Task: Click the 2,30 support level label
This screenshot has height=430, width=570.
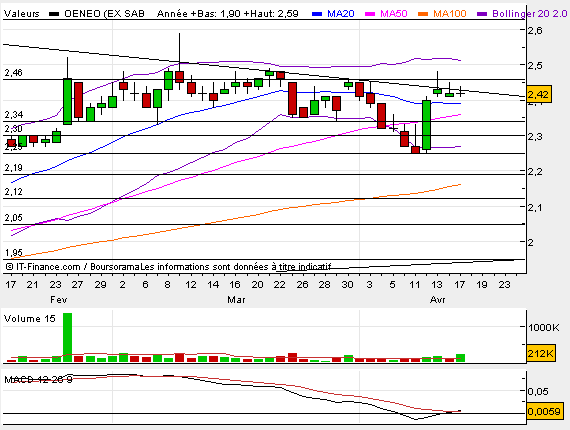Action: (x=13, y=129)
